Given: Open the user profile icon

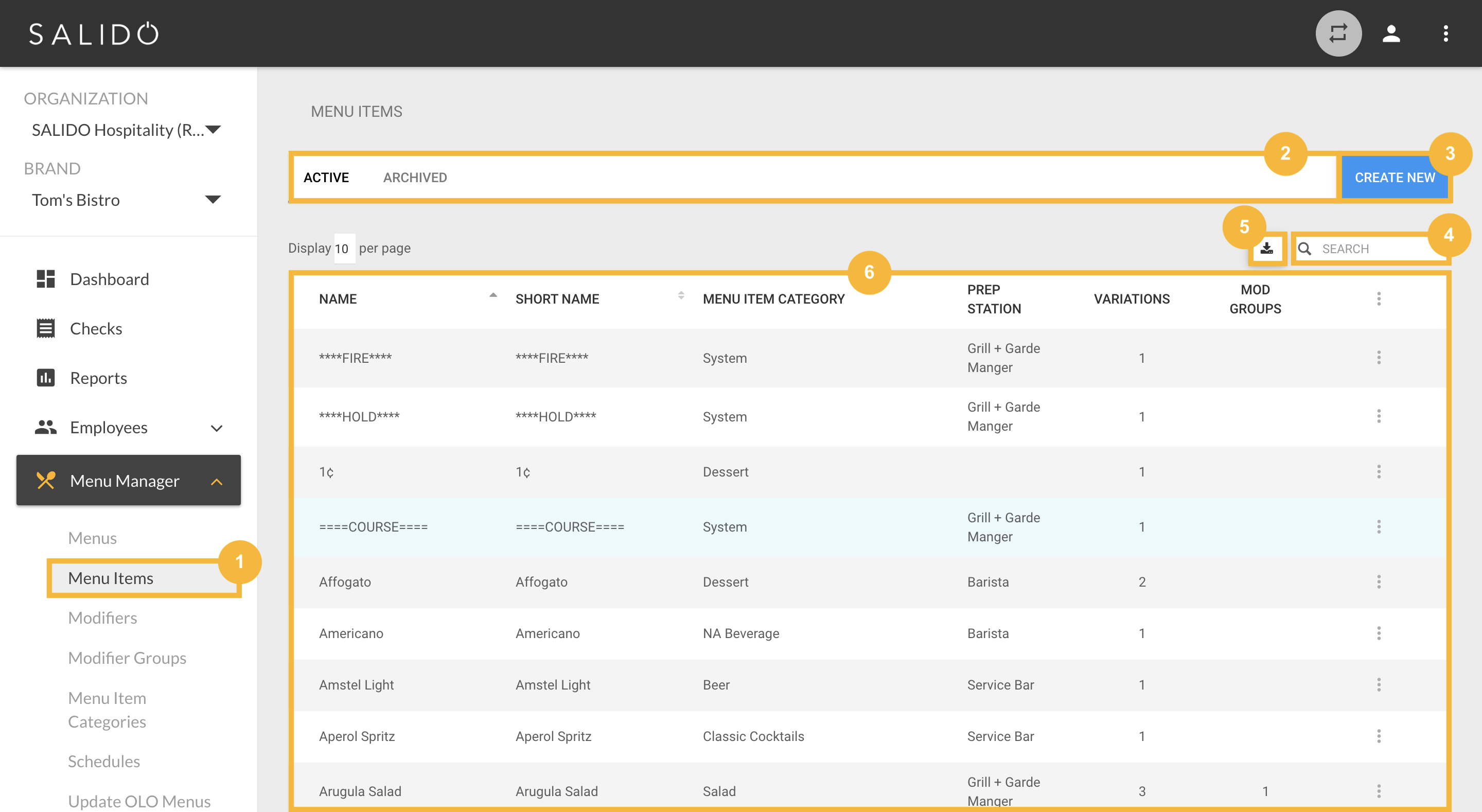Looking at the screenshot, I should click(1390, 33).
